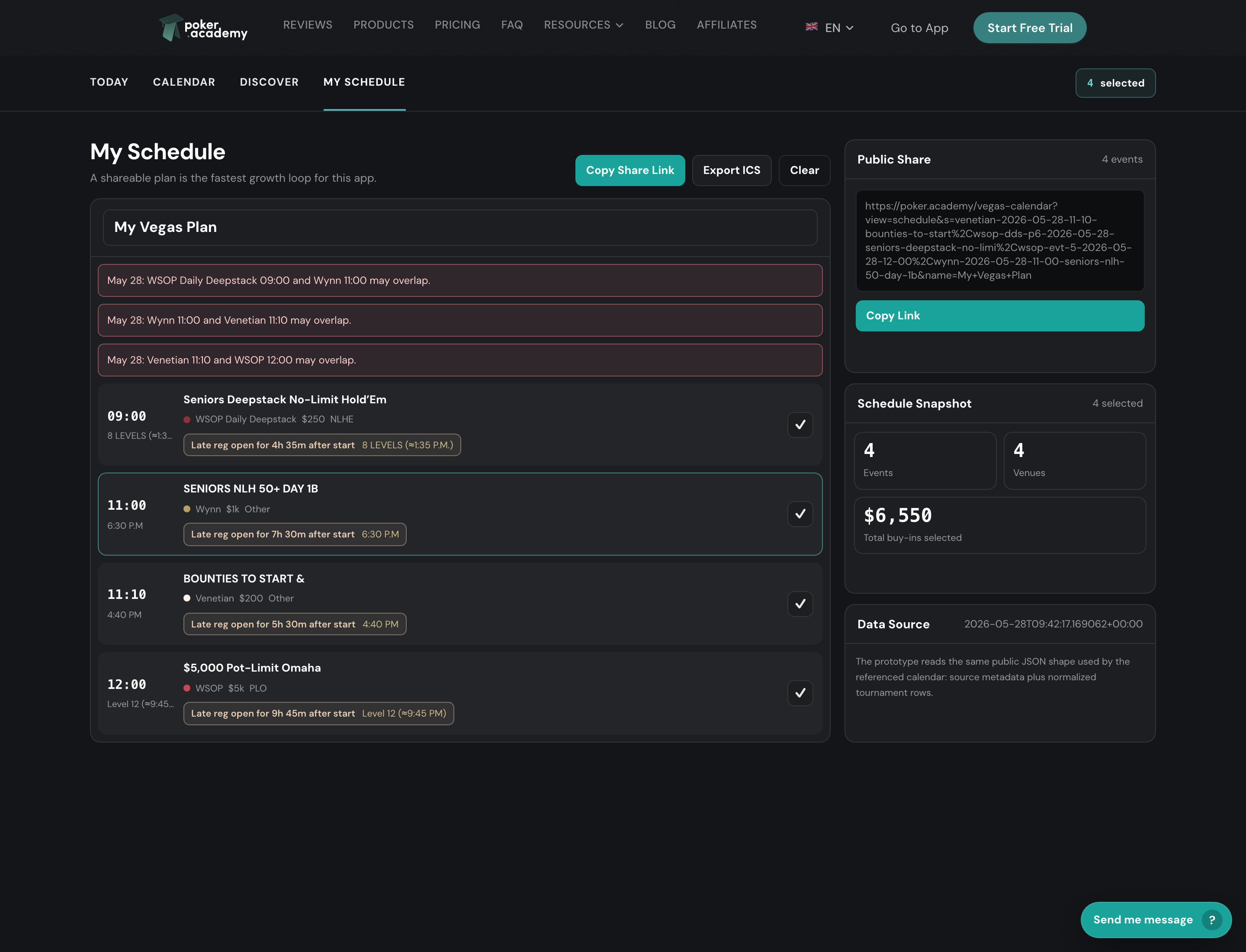
Task: Open the REVIEWS page
Action: point(308,25)
